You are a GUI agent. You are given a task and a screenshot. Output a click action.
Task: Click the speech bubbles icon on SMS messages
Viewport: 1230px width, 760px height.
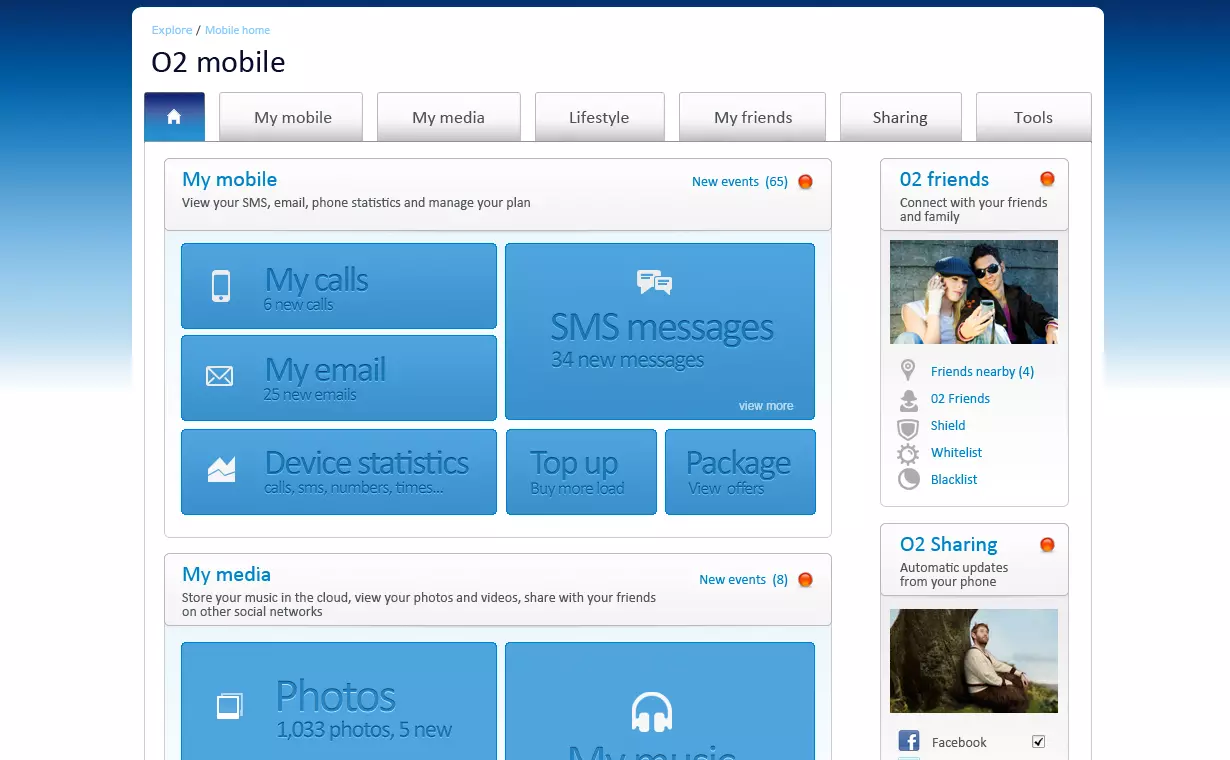(x=654, y=282)
